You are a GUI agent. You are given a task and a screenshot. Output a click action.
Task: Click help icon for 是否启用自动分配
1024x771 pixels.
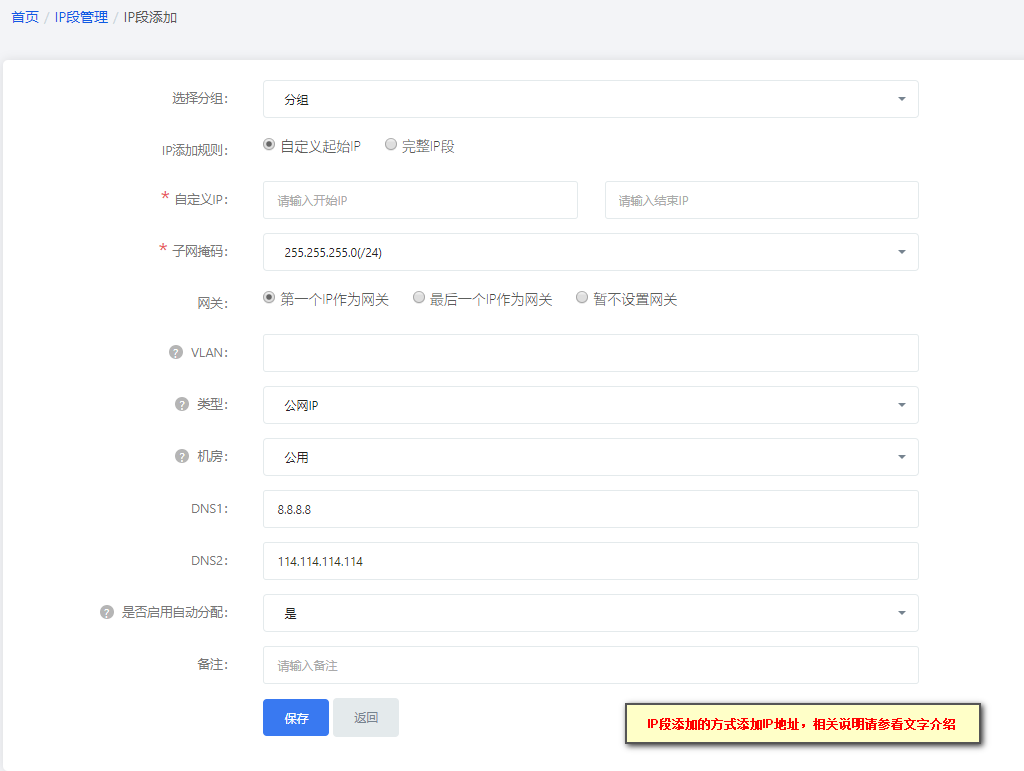[x=106, y=612]
